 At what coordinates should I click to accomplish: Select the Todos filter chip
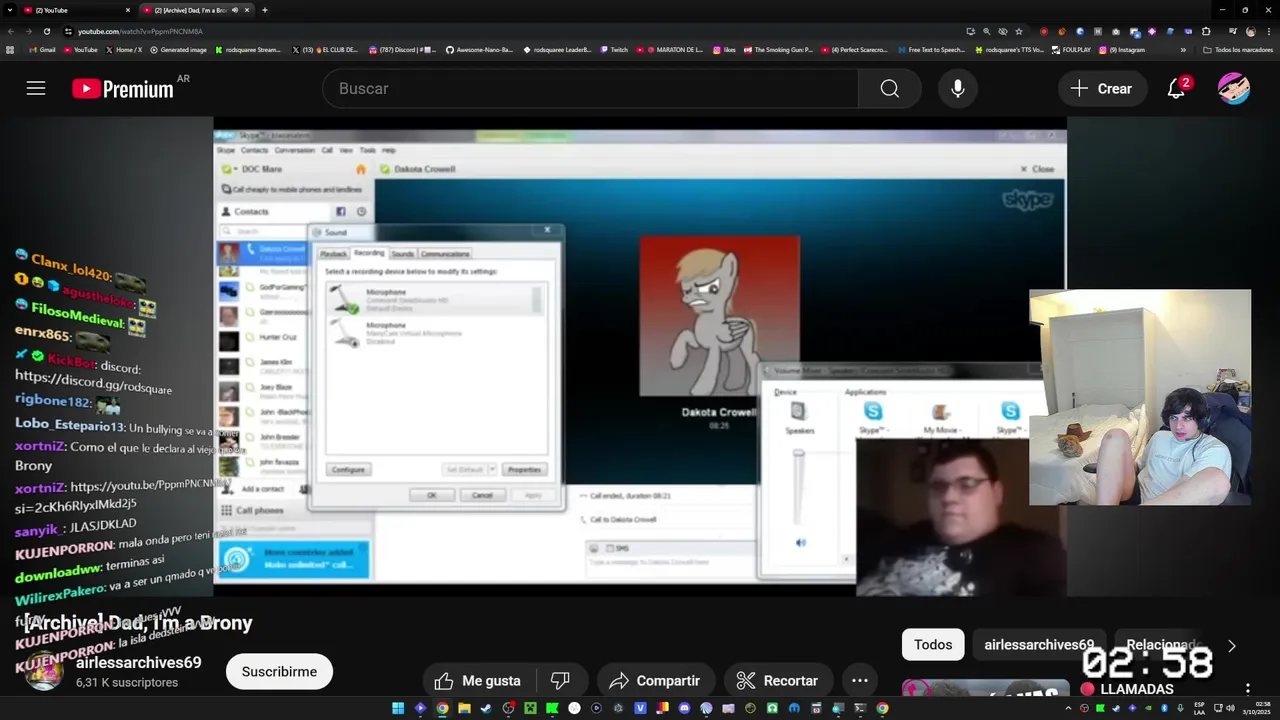(x=933, y=645)
